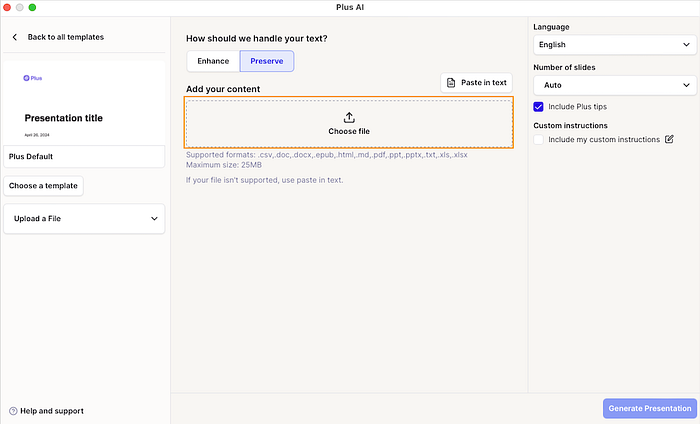
Task: Click the Plus logo on the slide preview
Action: pyautogui.click(x=33, y=78)
